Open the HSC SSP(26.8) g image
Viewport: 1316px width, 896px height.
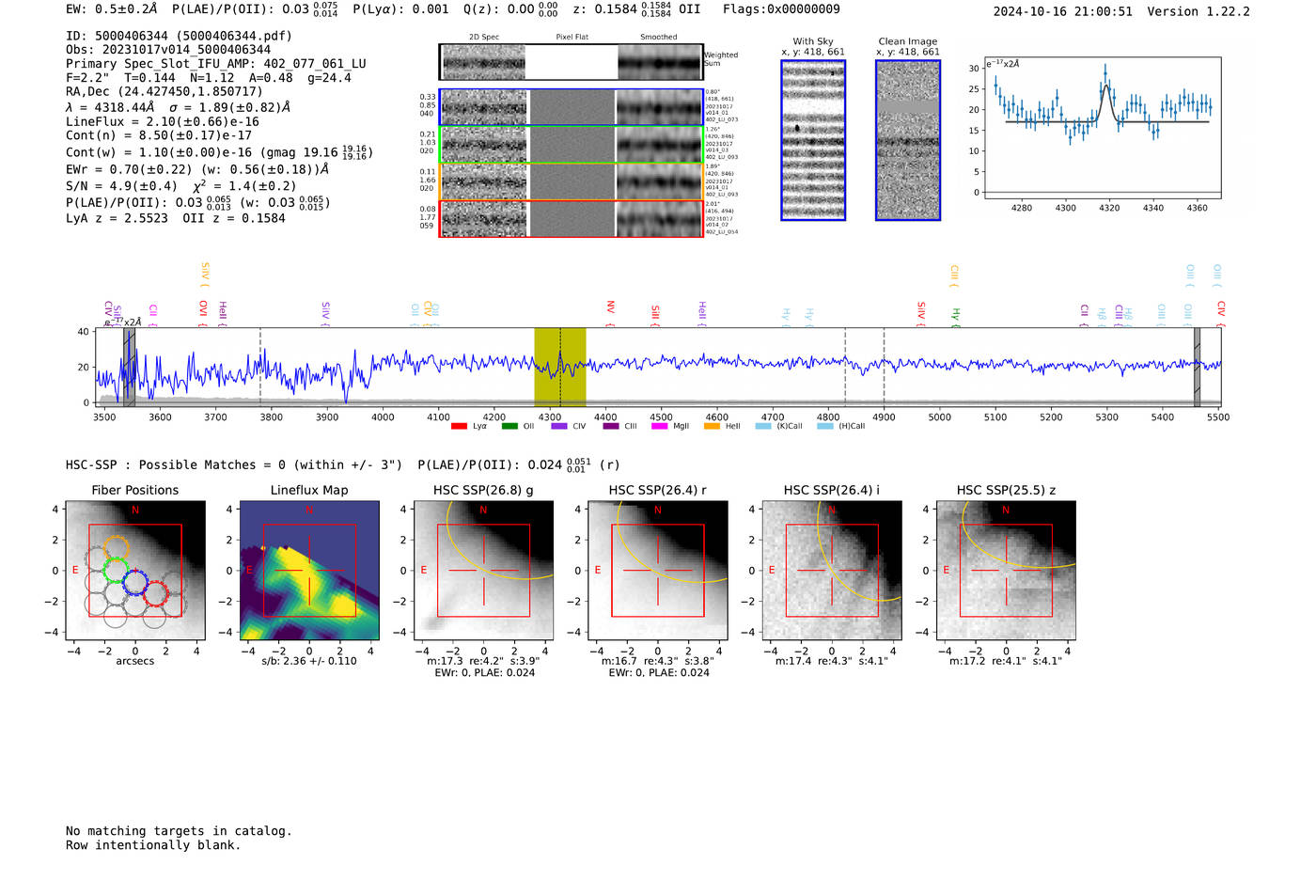pyautogui.click(x=484, y=571)
